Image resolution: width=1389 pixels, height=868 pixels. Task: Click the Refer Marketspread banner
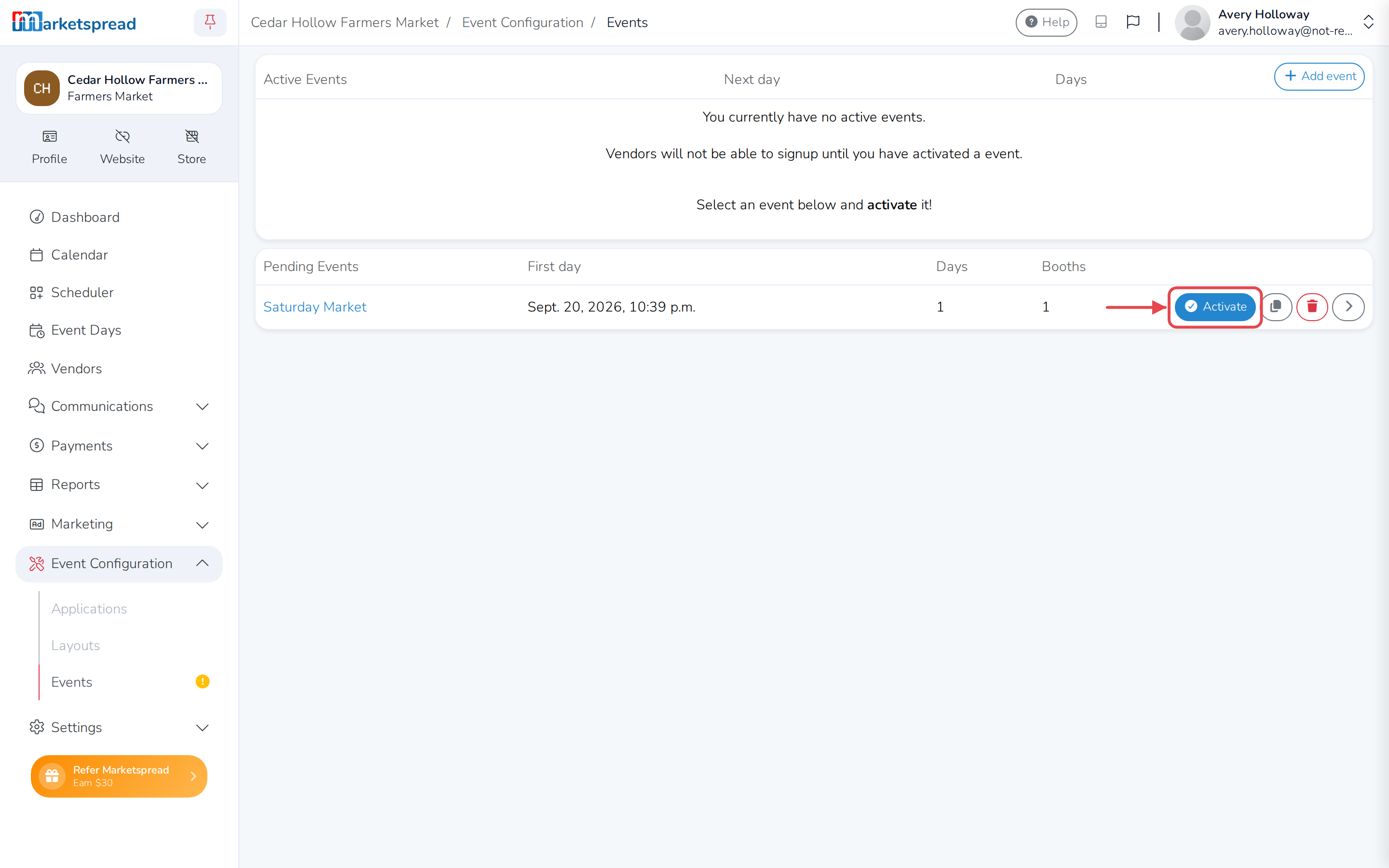[119, 776]
